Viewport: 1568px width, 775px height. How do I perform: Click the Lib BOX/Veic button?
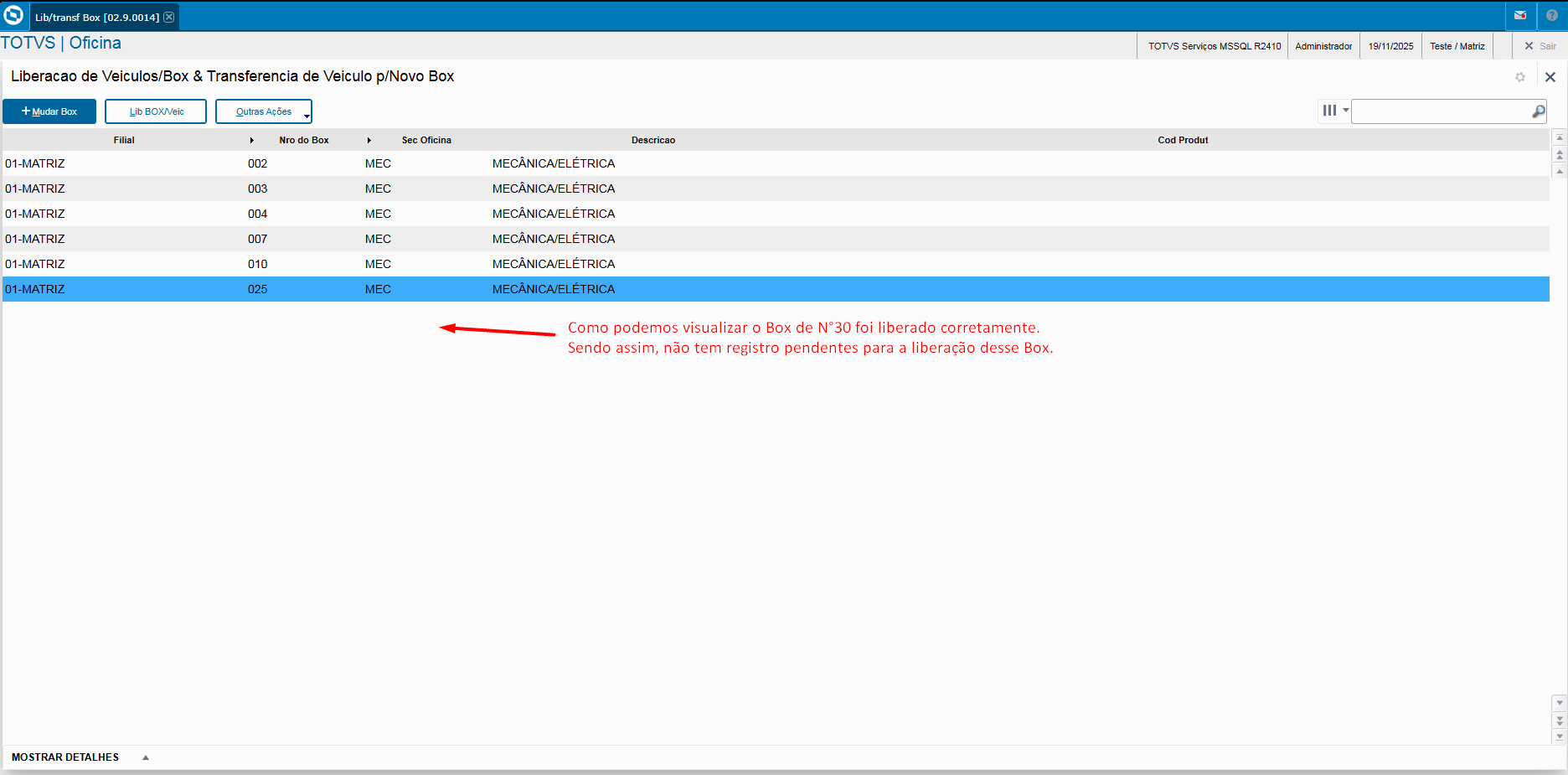point(156,111)
